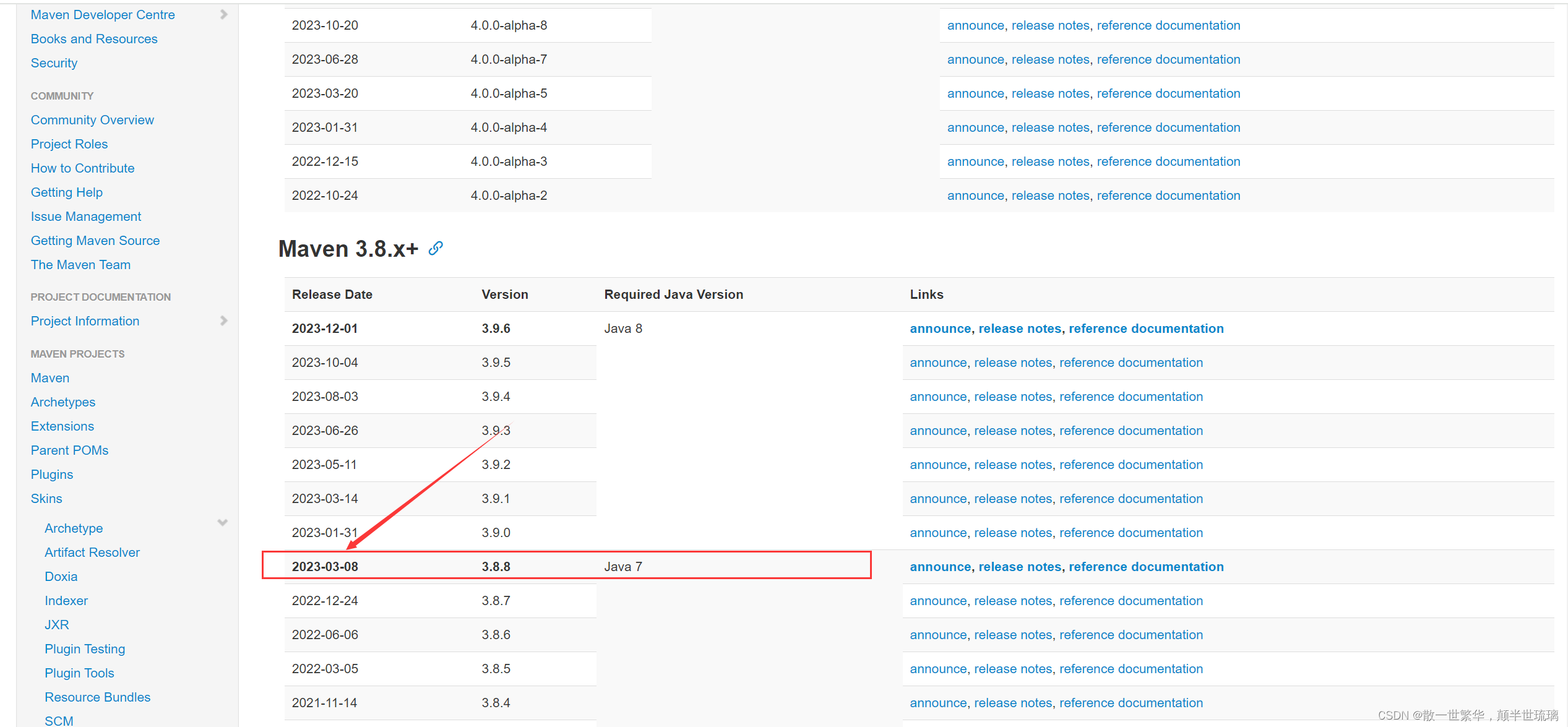The image size is (1568, 727).
Task: Open Artifact Resolver sub-project link
Action: [x=92, y=553]
